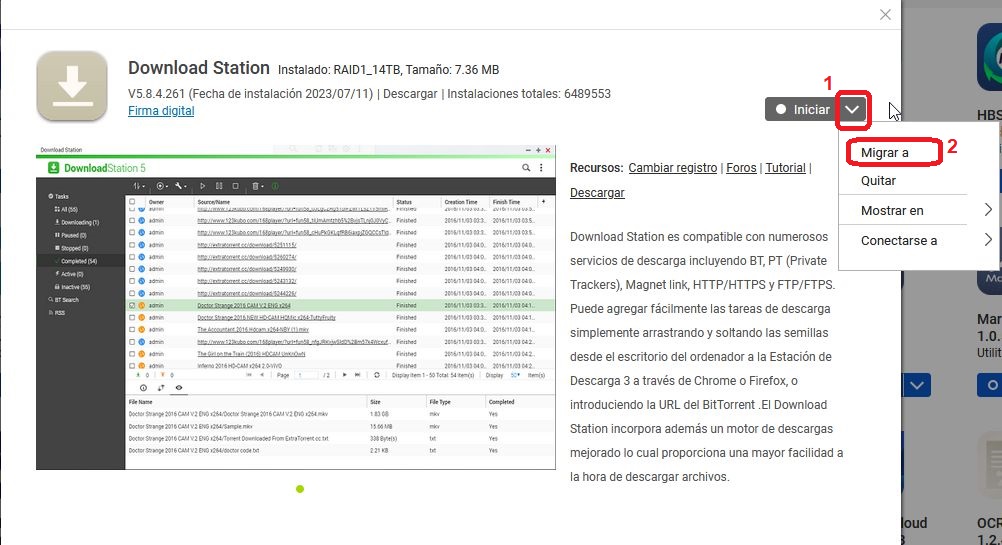Screen dimensions: 1002x545
Task: Click the refresh icon in the pagination bar
Action: coord(376,374)
